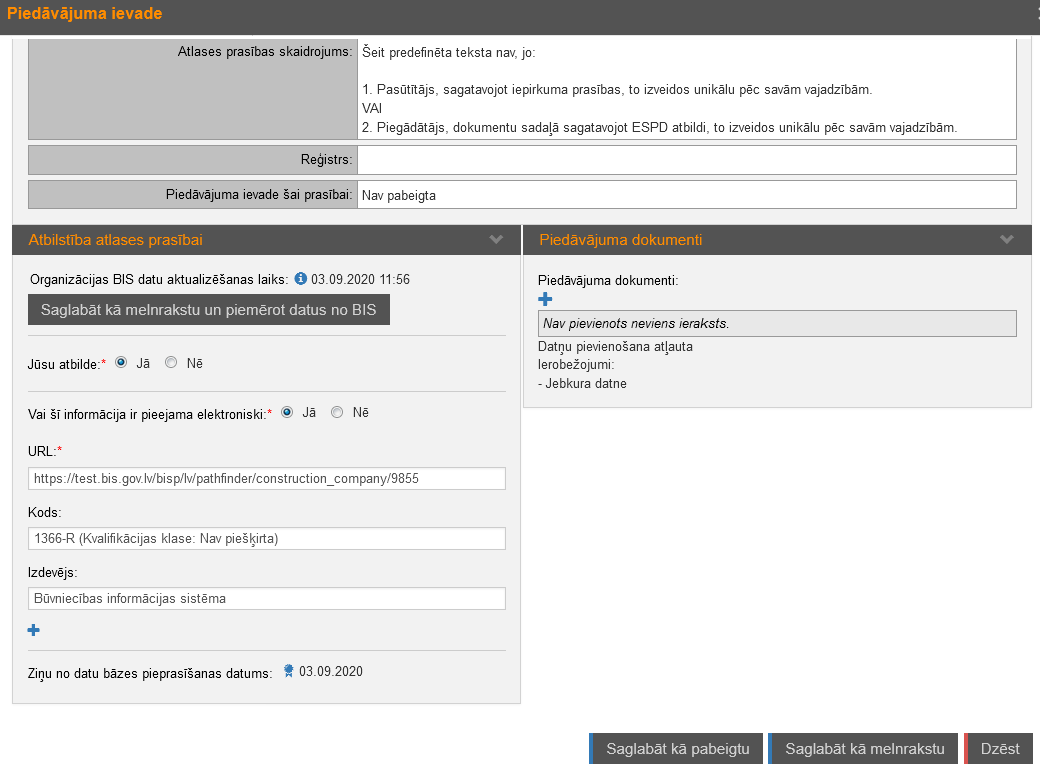Screen dimensions: 1040x773
Task: Select Jā for Jūsu atbilde
Action: click(x=121, y=363)
